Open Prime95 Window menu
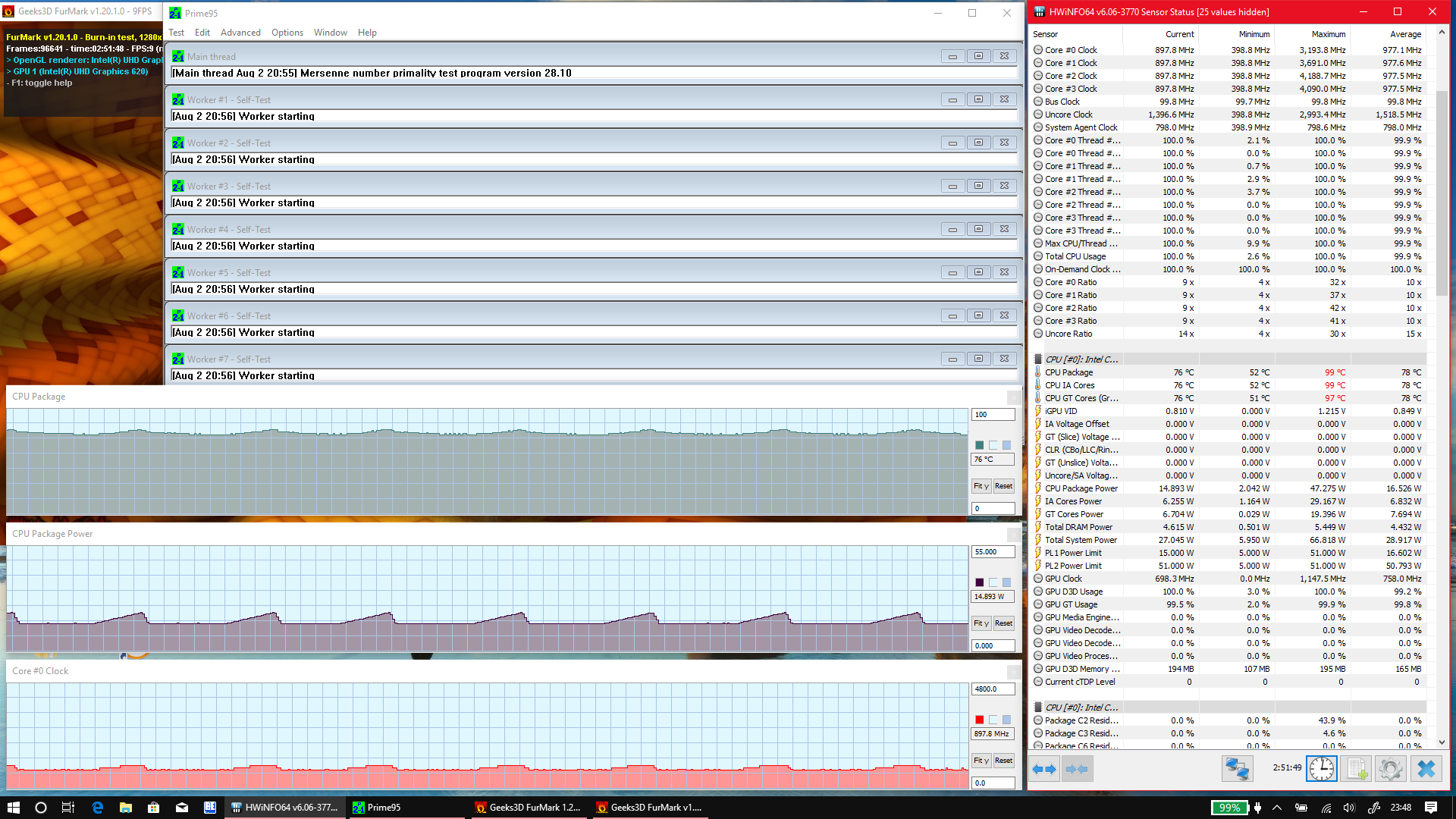The width and height of the screenshot is (1456, 819). (331, 33)
